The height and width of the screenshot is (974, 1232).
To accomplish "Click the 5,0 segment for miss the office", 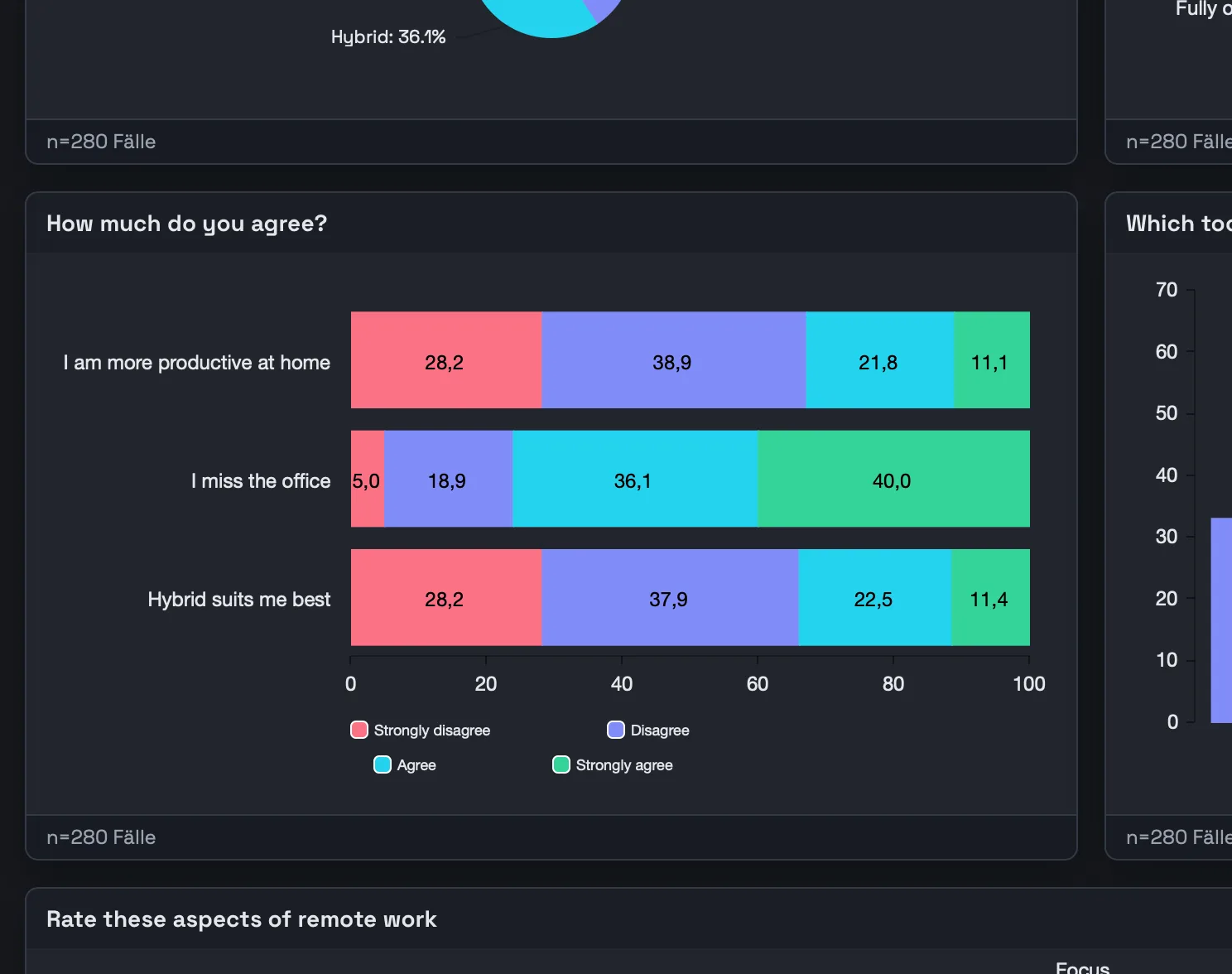I will click(x=368, y=479).
